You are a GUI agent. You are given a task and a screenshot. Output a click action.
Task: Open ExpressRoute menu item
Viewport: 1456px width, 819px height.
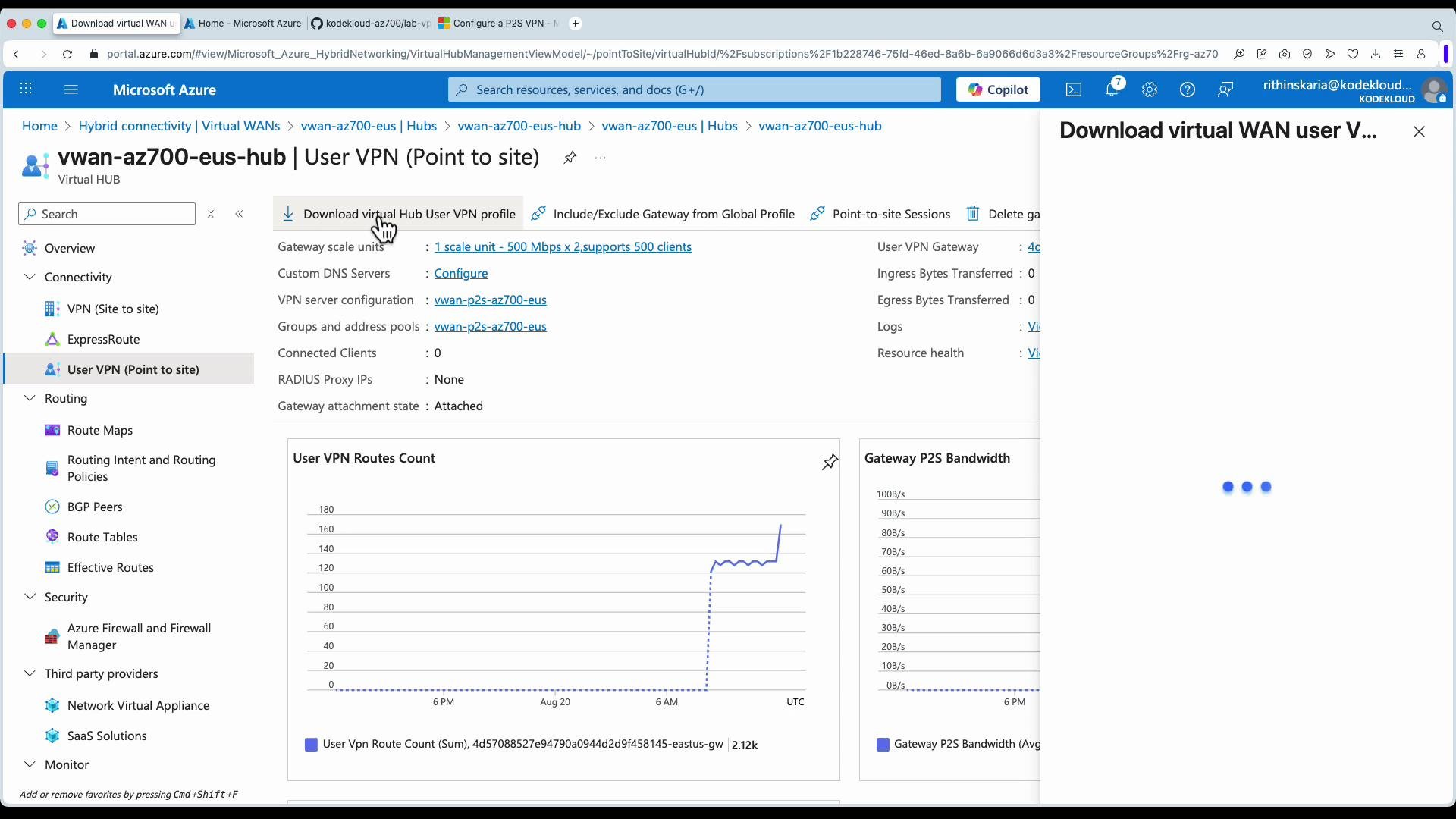(x=103, y=339)
